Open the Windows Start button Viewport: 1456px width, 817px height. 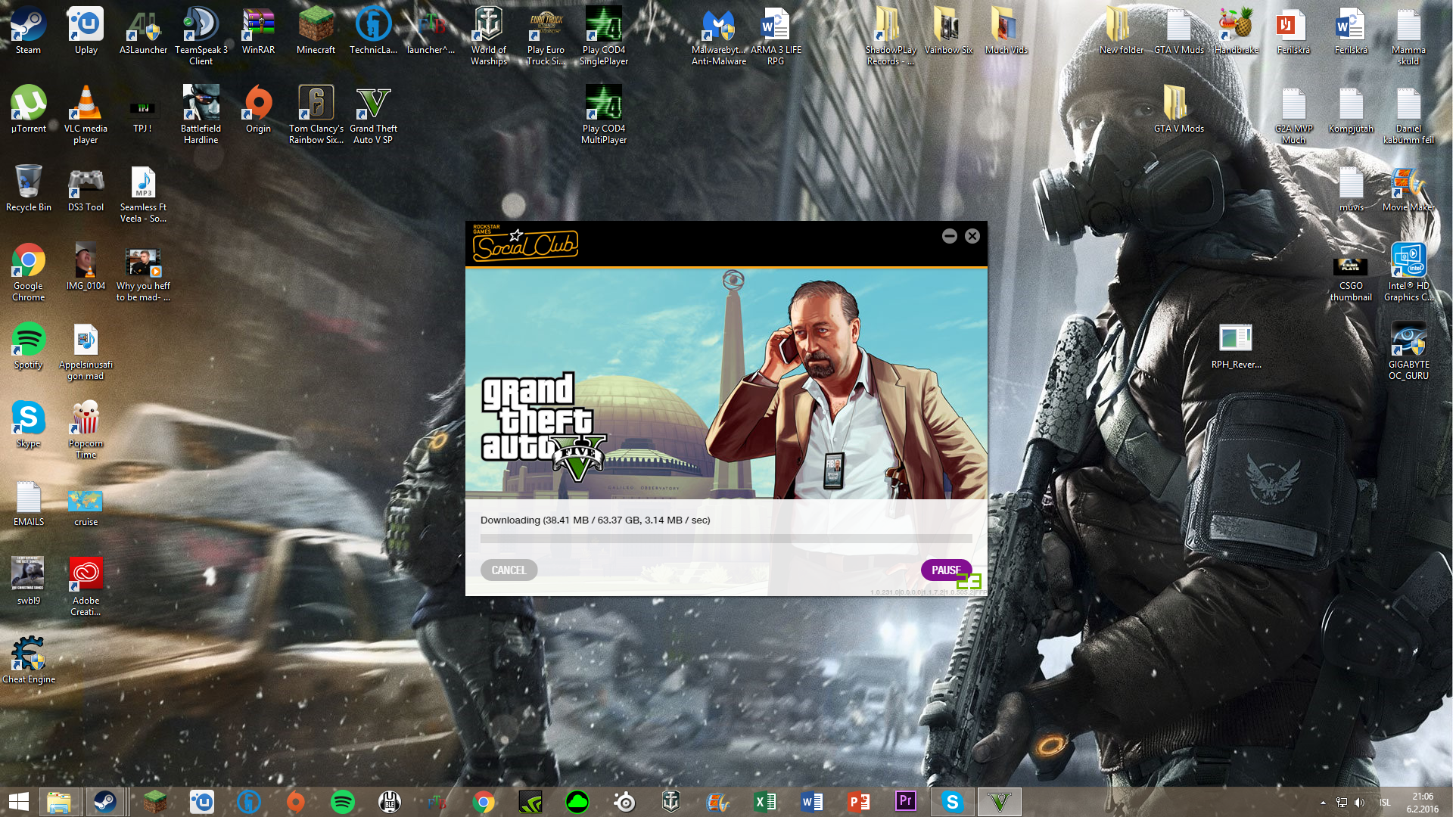click(18, 802)
